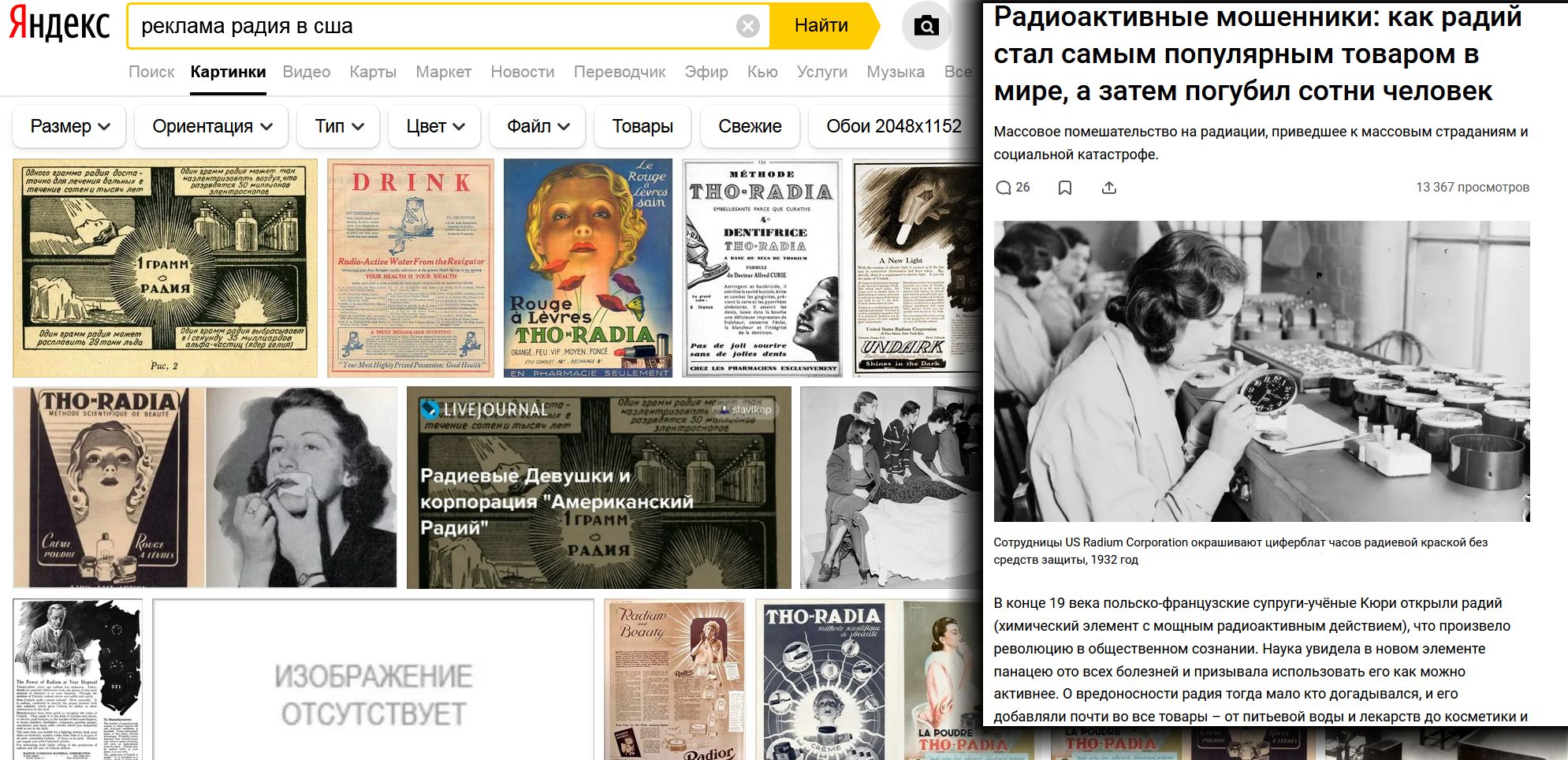This screenshot has height=760, width=1568.
Task: Select the Обои 2048x1152 filter
Action: [x=894, y=126]
